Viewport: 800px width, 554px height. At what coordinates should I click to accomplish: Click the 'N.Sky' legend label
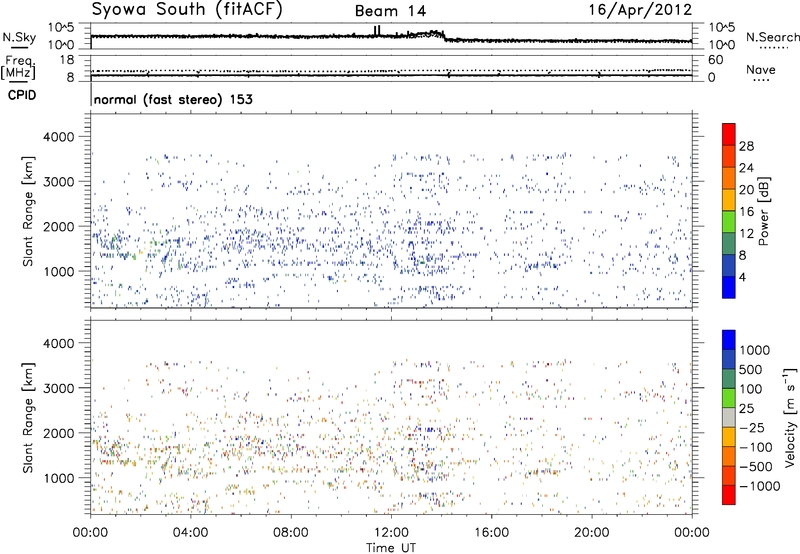[x=19, y=37]
